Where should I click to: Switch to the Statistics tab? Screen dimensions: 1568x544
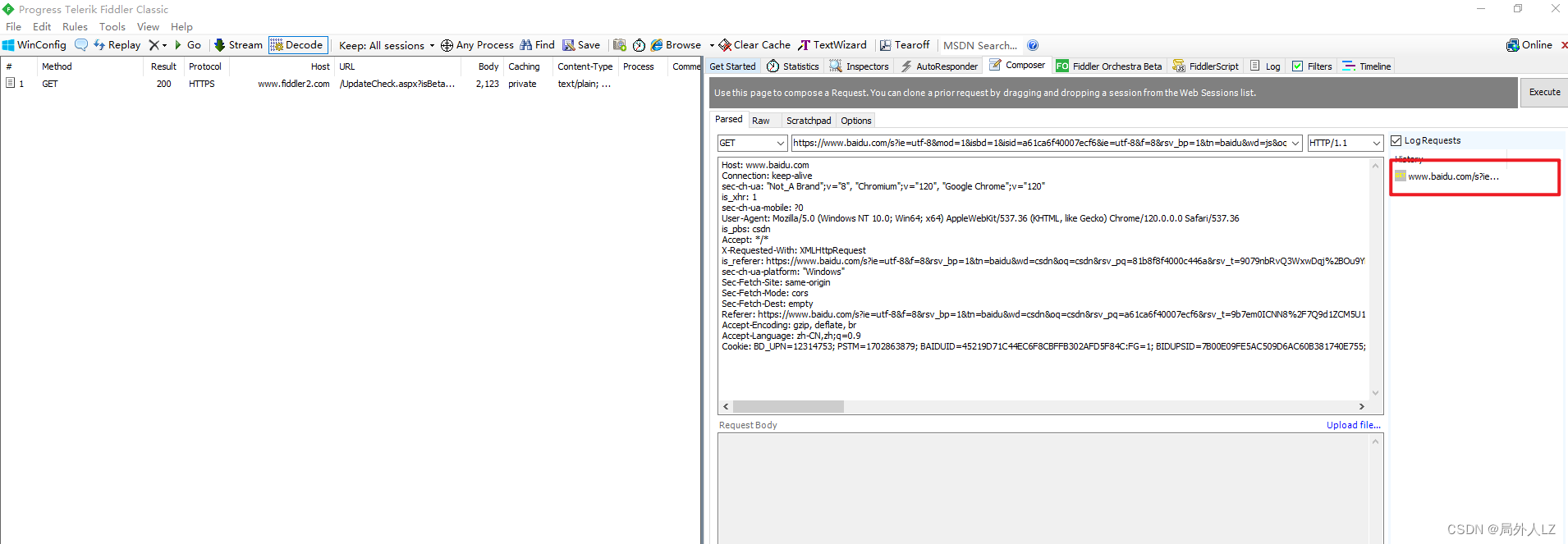pyautogui.click(x=793, y=66)
